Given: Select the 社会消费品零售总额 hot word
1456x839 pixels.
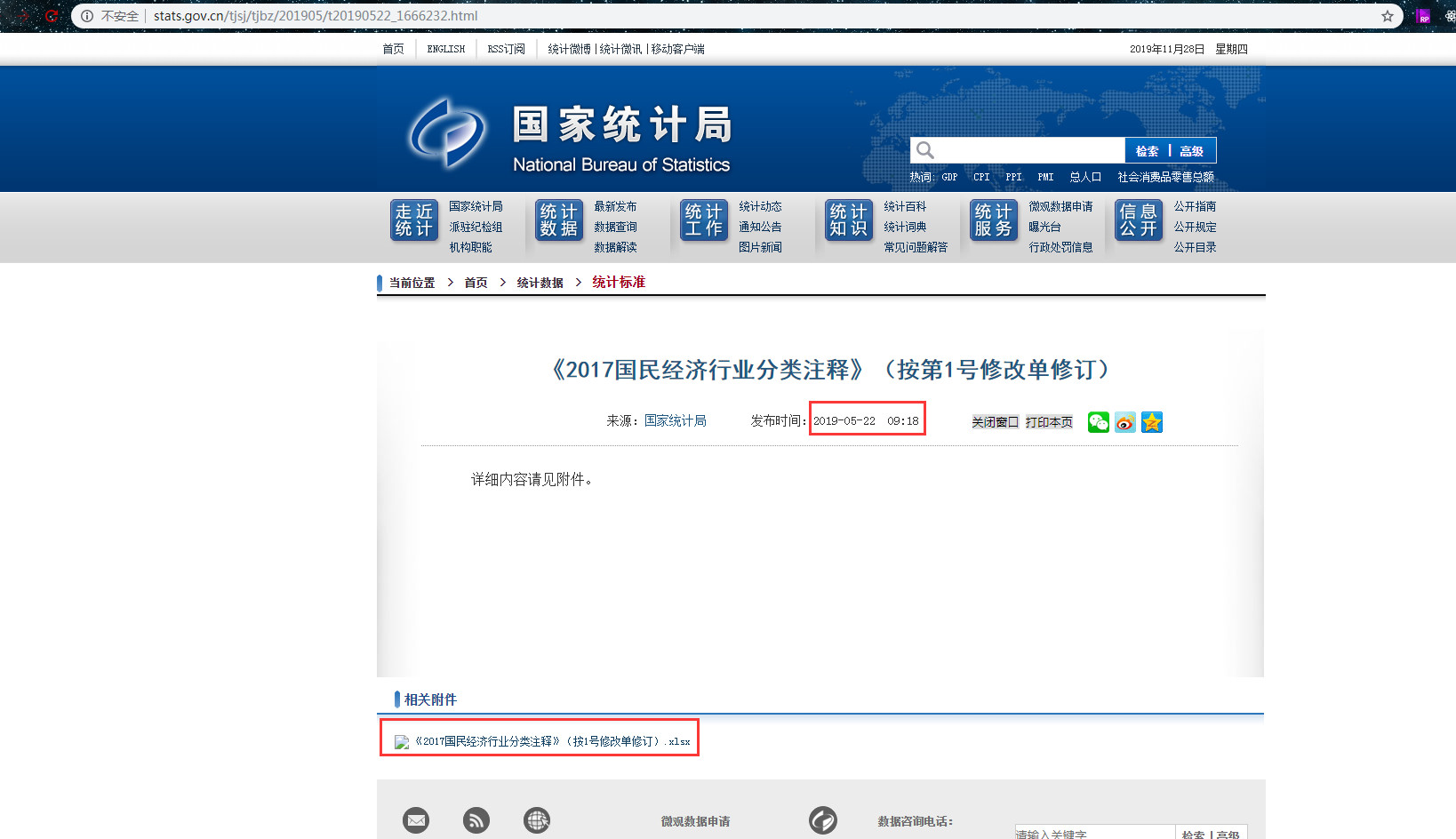Looking at the screenshot, I should click(x=1165, y=177).
